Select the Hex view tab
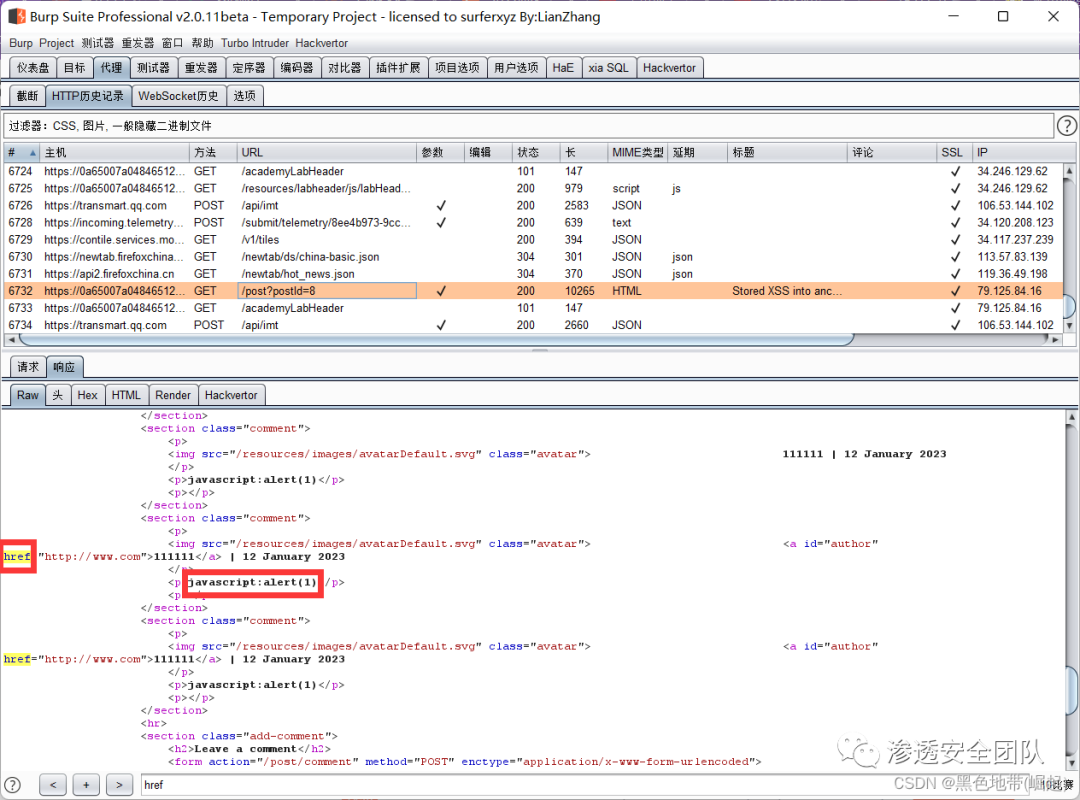The height and width of the screenshot is (800, 1080). (x=87, y=395)
